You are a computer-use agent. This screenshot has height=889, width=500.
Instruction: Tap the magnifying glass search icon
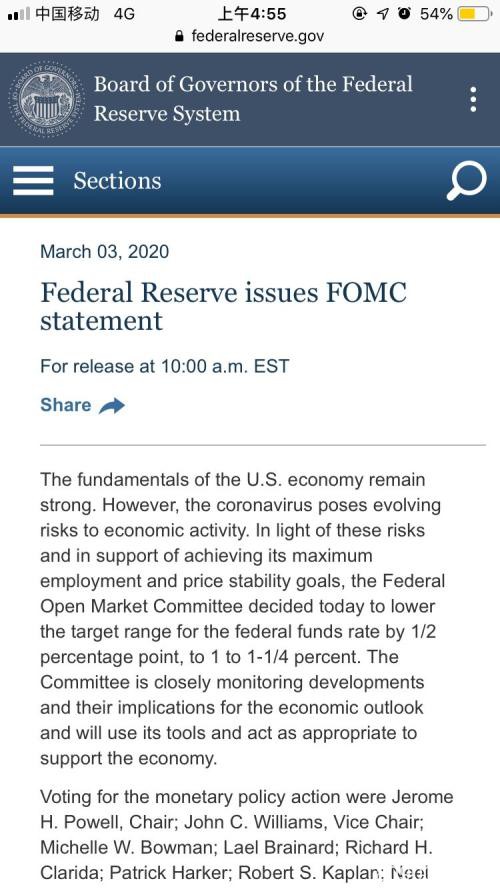pyautogui.click(x=466, y=181)
